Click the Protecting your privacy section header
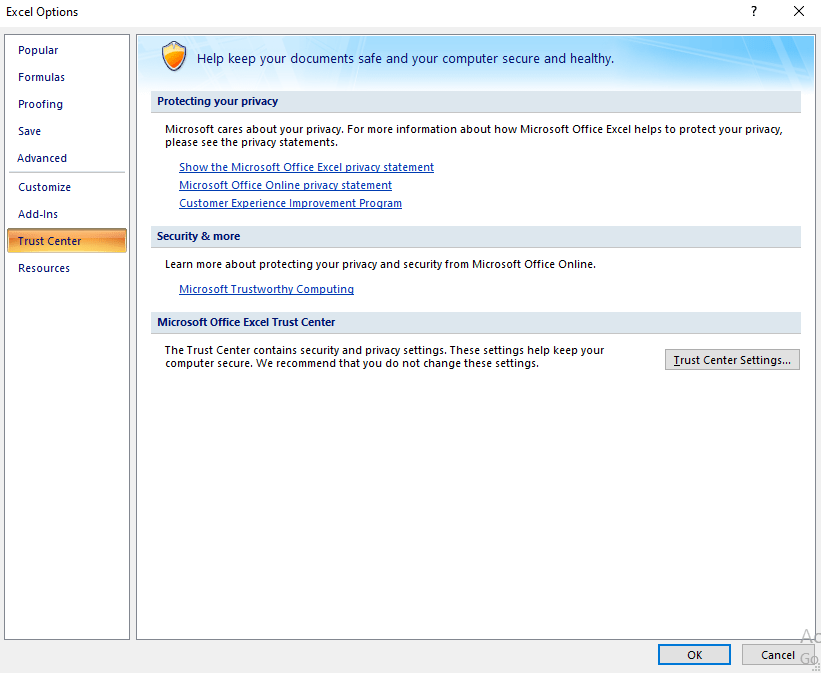The image size is (821, 673). coord(217,101)
